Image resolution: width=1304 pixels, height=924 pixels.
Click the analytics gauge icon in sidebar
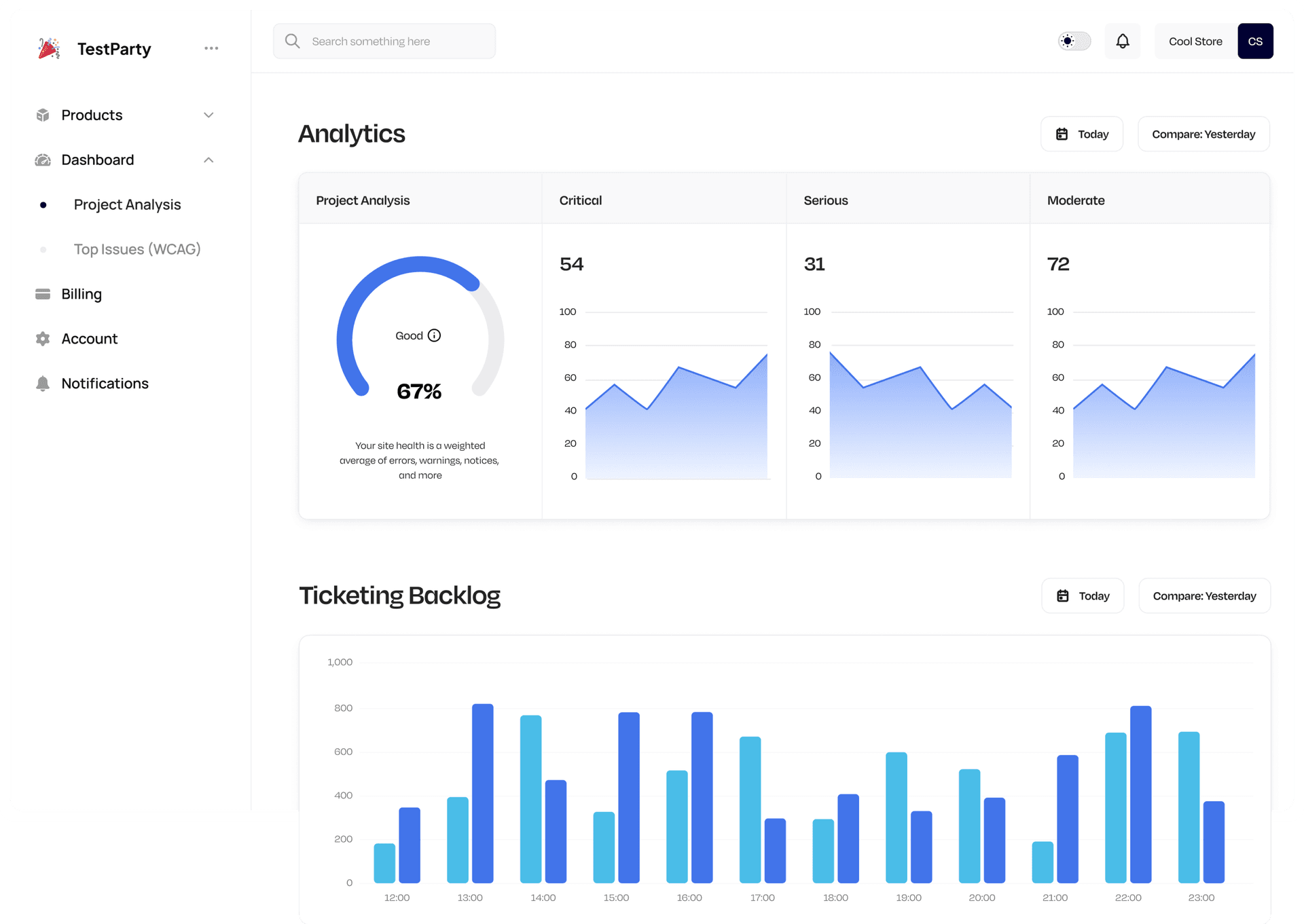pos(42,159)
